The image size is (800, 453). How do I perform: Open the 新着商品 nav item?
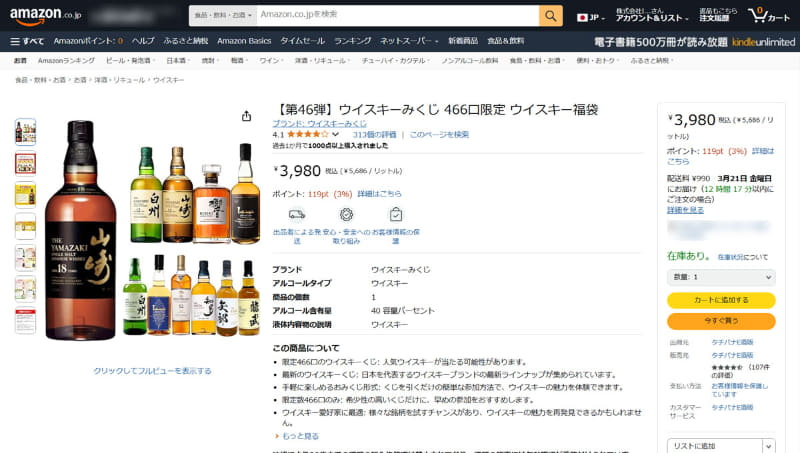pos(463,41)
